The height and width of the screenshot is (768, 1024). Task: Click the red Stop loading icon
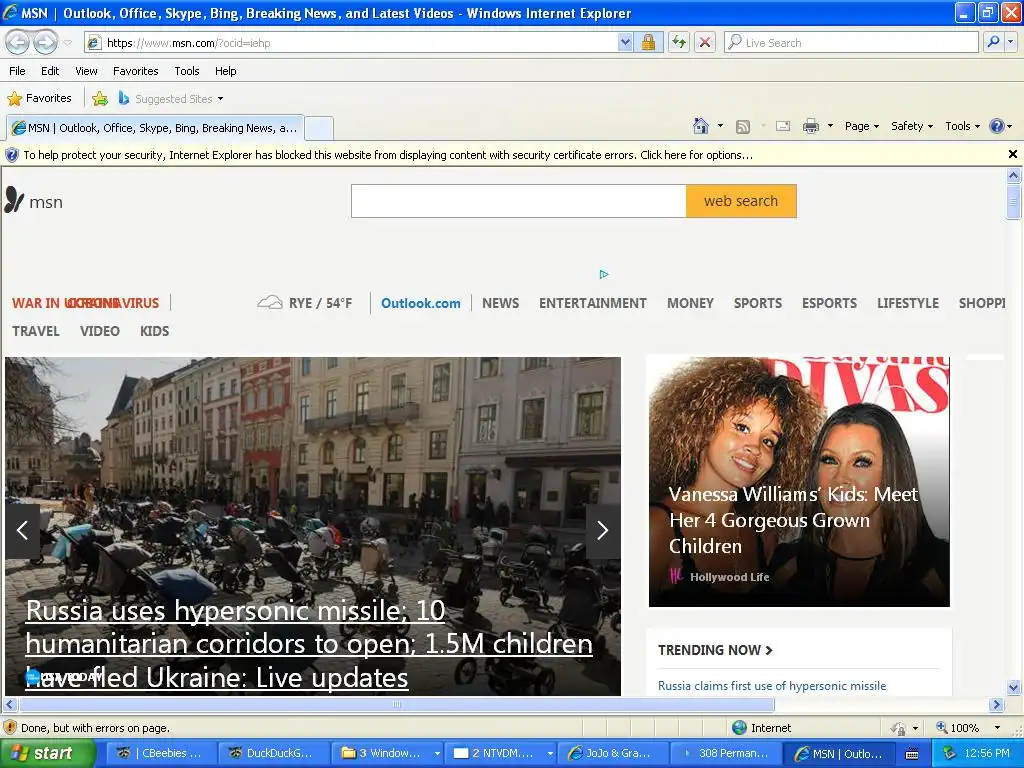click(705, 43)
